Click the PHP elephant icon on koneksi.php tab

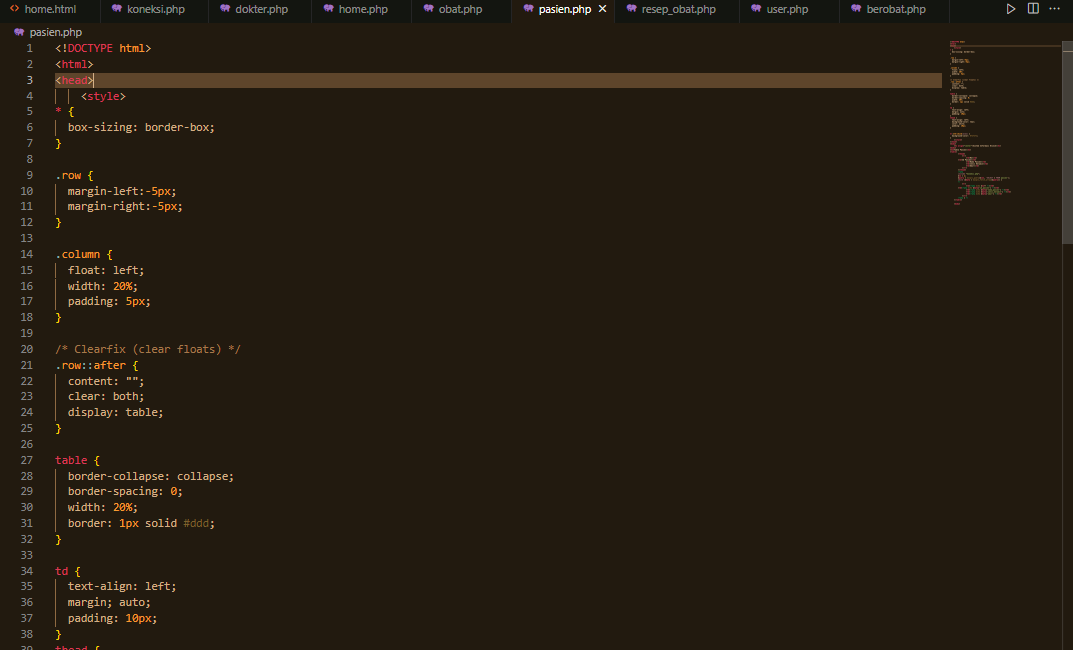pyautogui.click(x=117, y=9)
